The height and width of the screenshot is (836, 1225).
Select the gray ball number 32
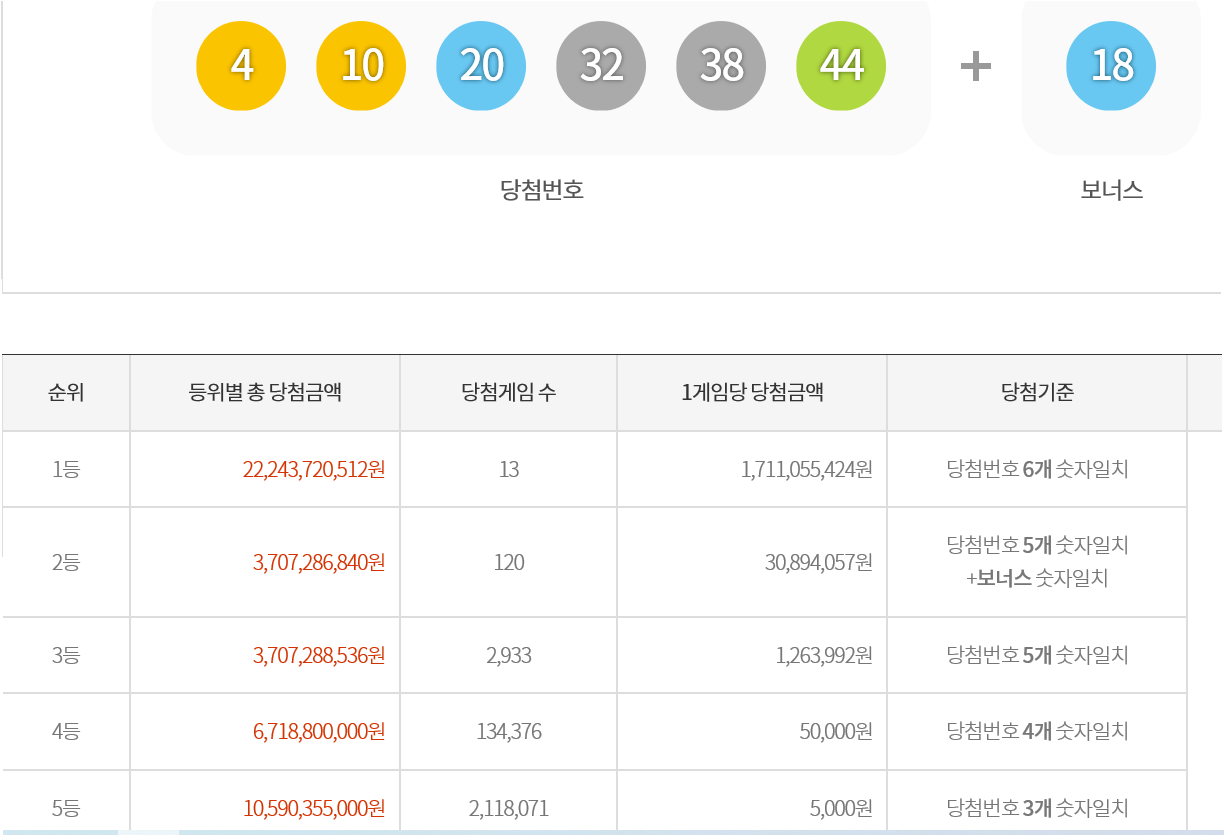point(601,66)
